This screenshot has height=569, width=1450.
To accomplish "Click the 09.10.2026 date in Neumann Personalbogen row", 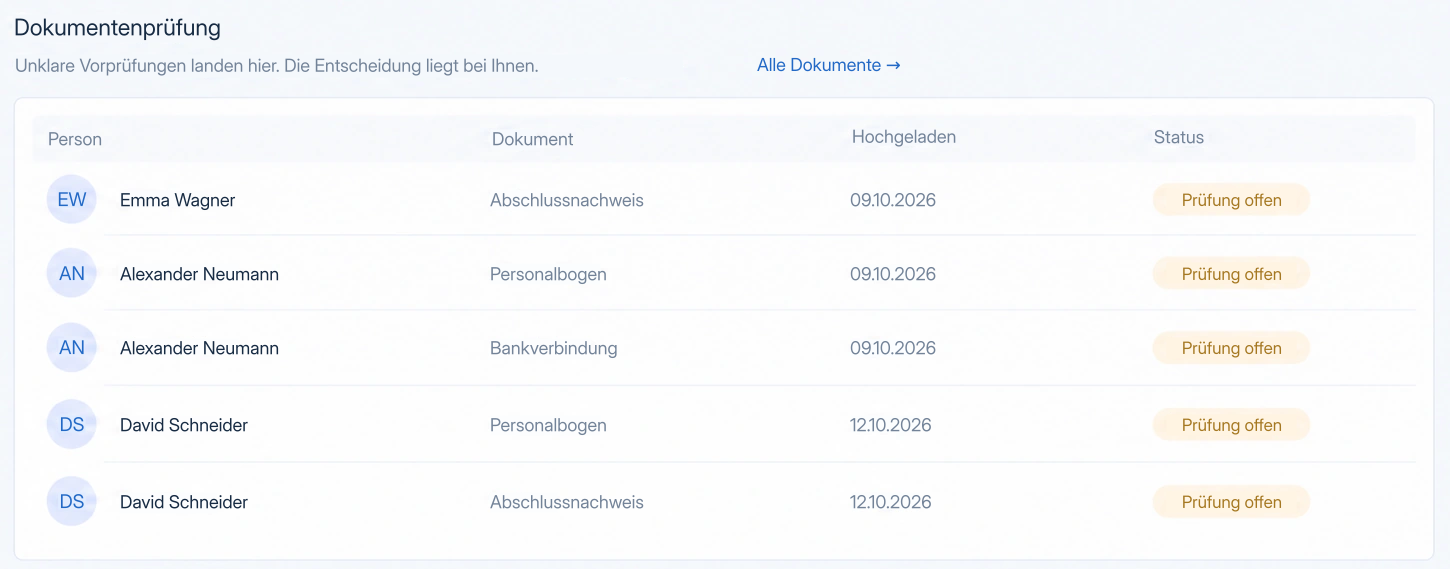I will [893, 274].
